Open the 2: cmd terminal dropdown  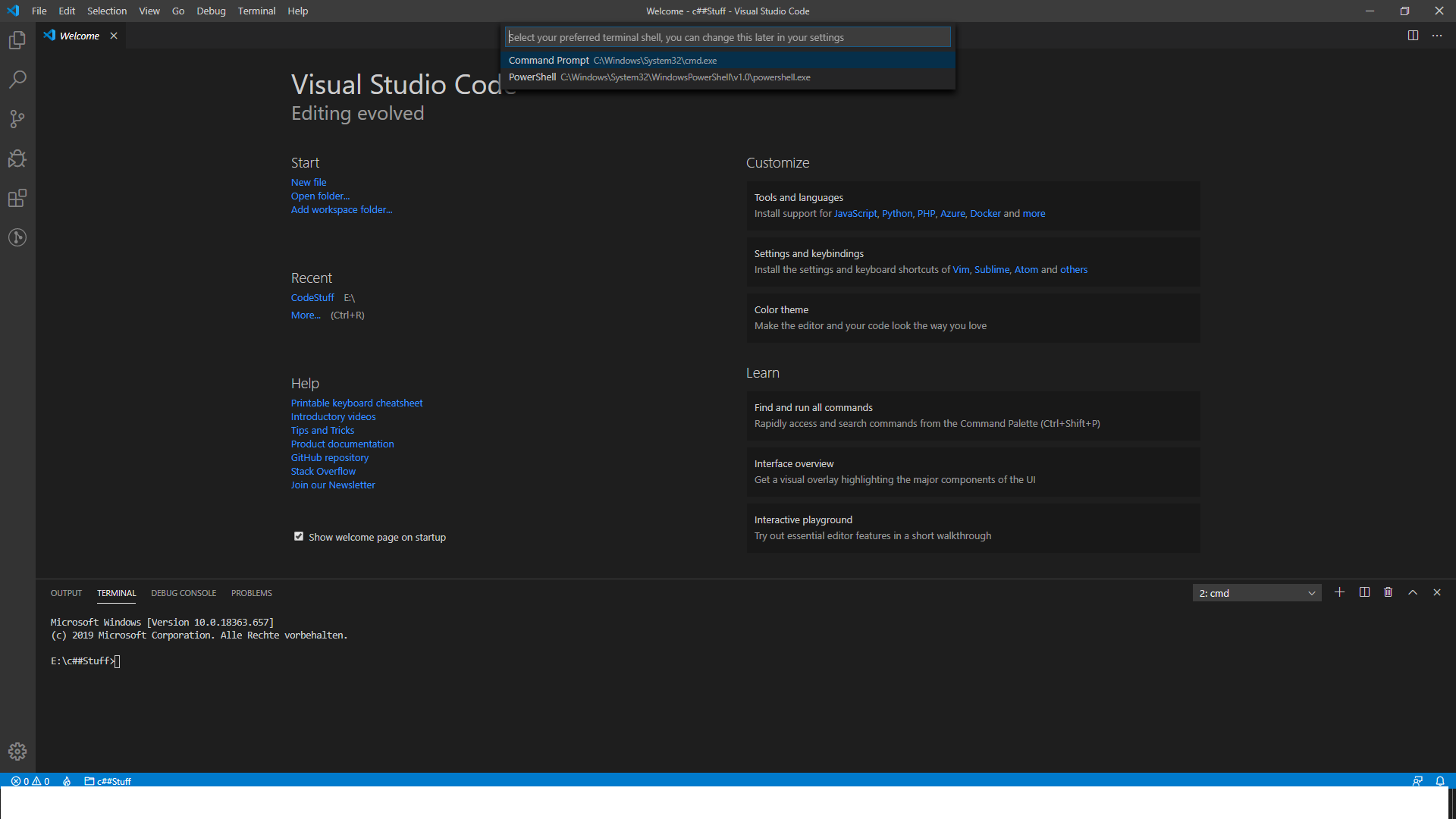[1257, 593]
